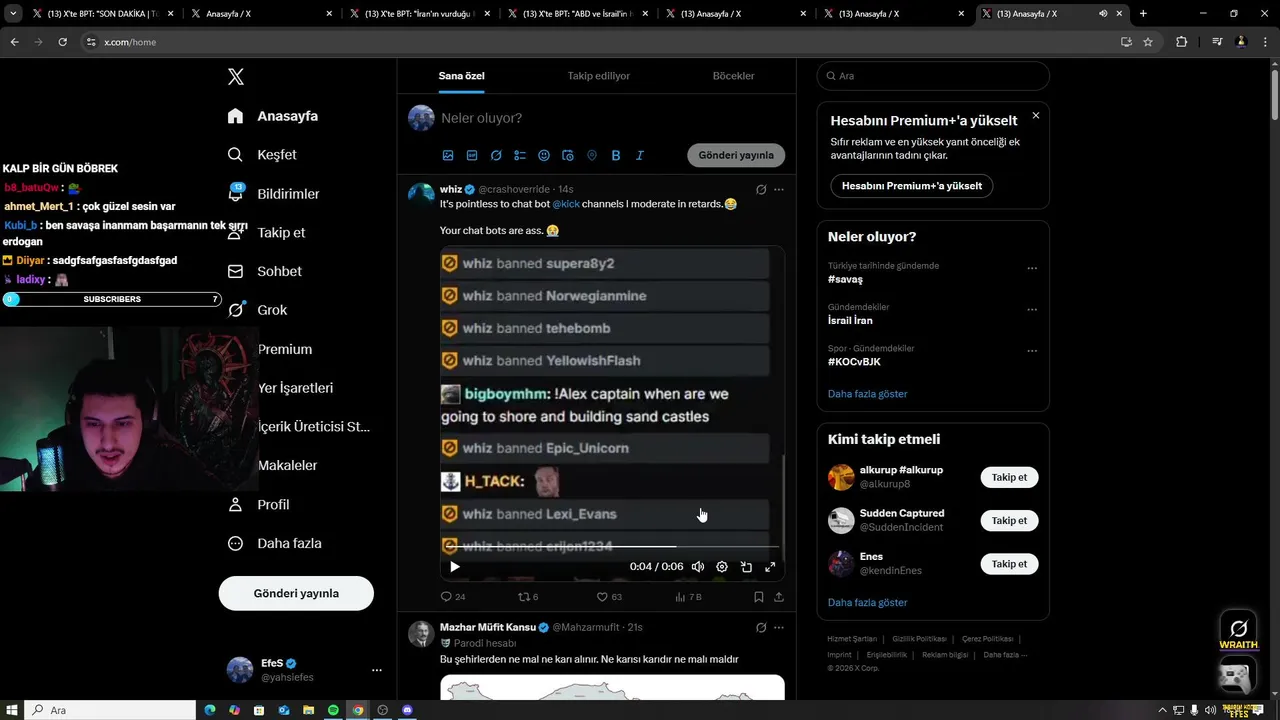Share whiz's post
1280x720 pixels.
click(779, 597)
